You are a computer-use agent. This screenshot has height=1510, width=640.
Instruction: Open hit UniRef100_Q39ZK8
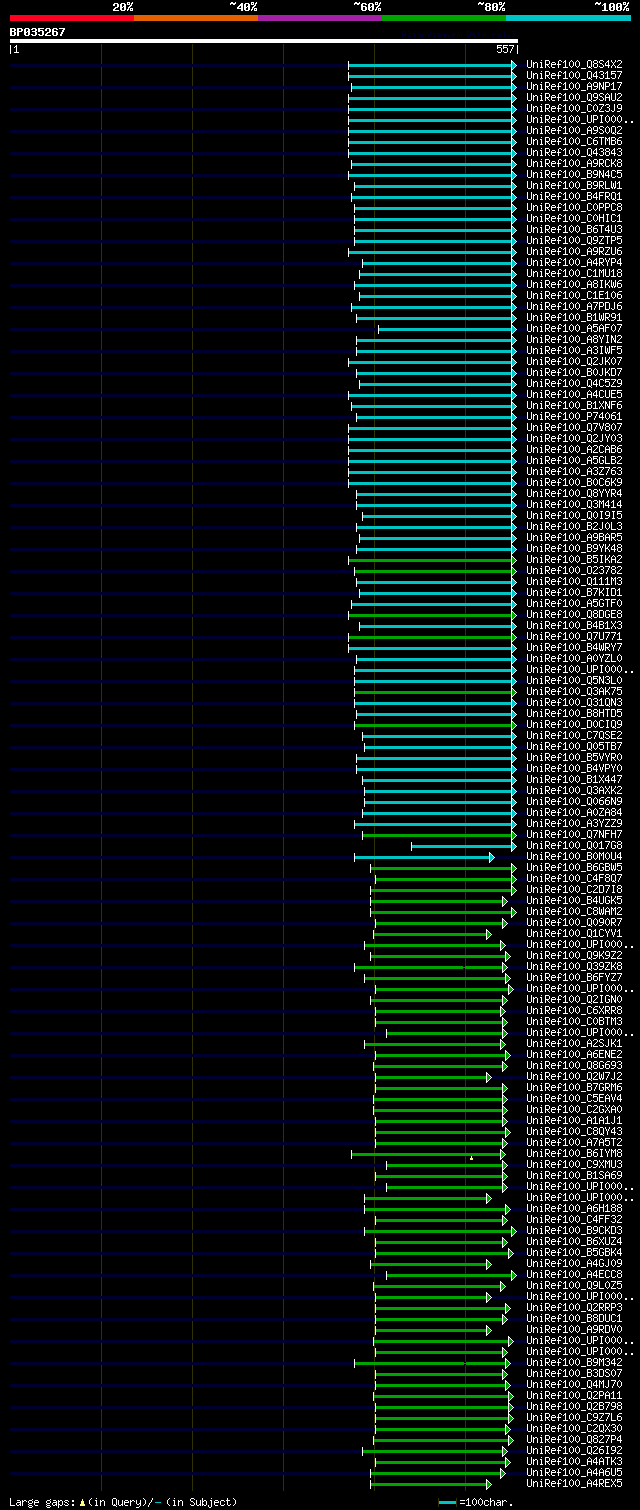[x=574, y=966]
